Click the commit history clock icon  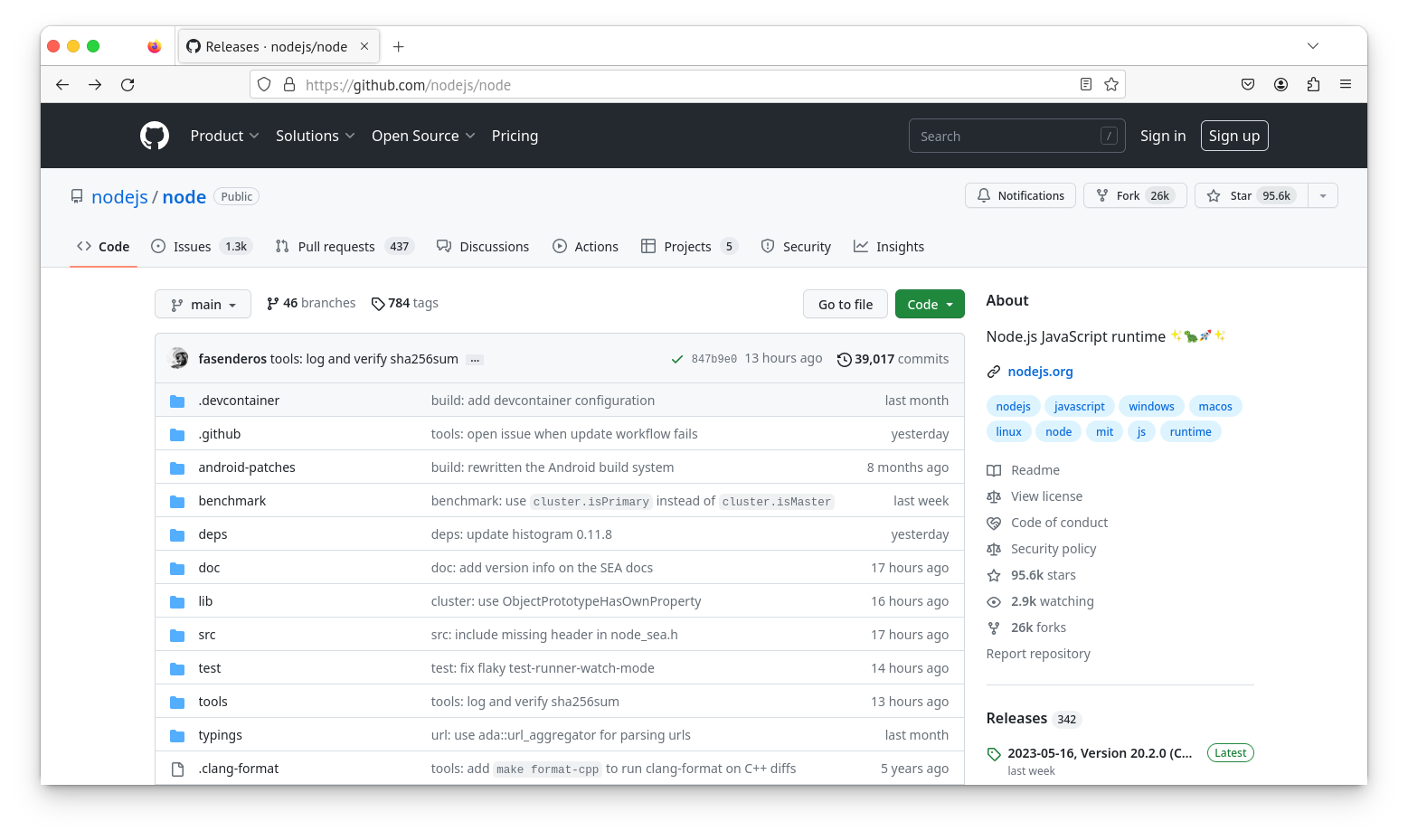click(844, 360)
